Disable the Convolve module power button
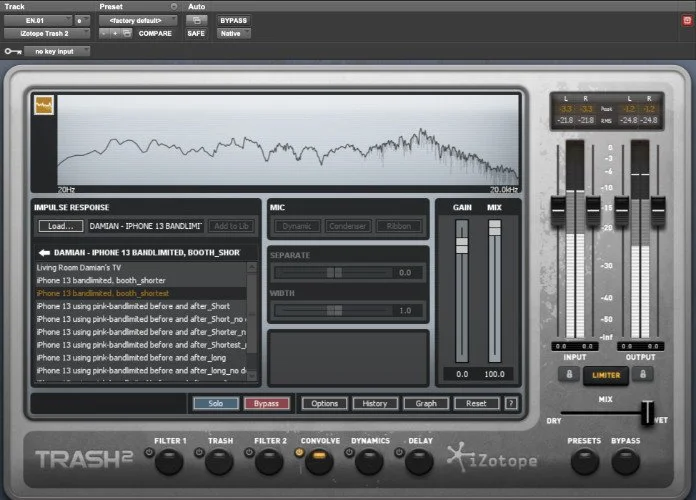The width and height of the screenshot is (696, 500). (300, 453)
